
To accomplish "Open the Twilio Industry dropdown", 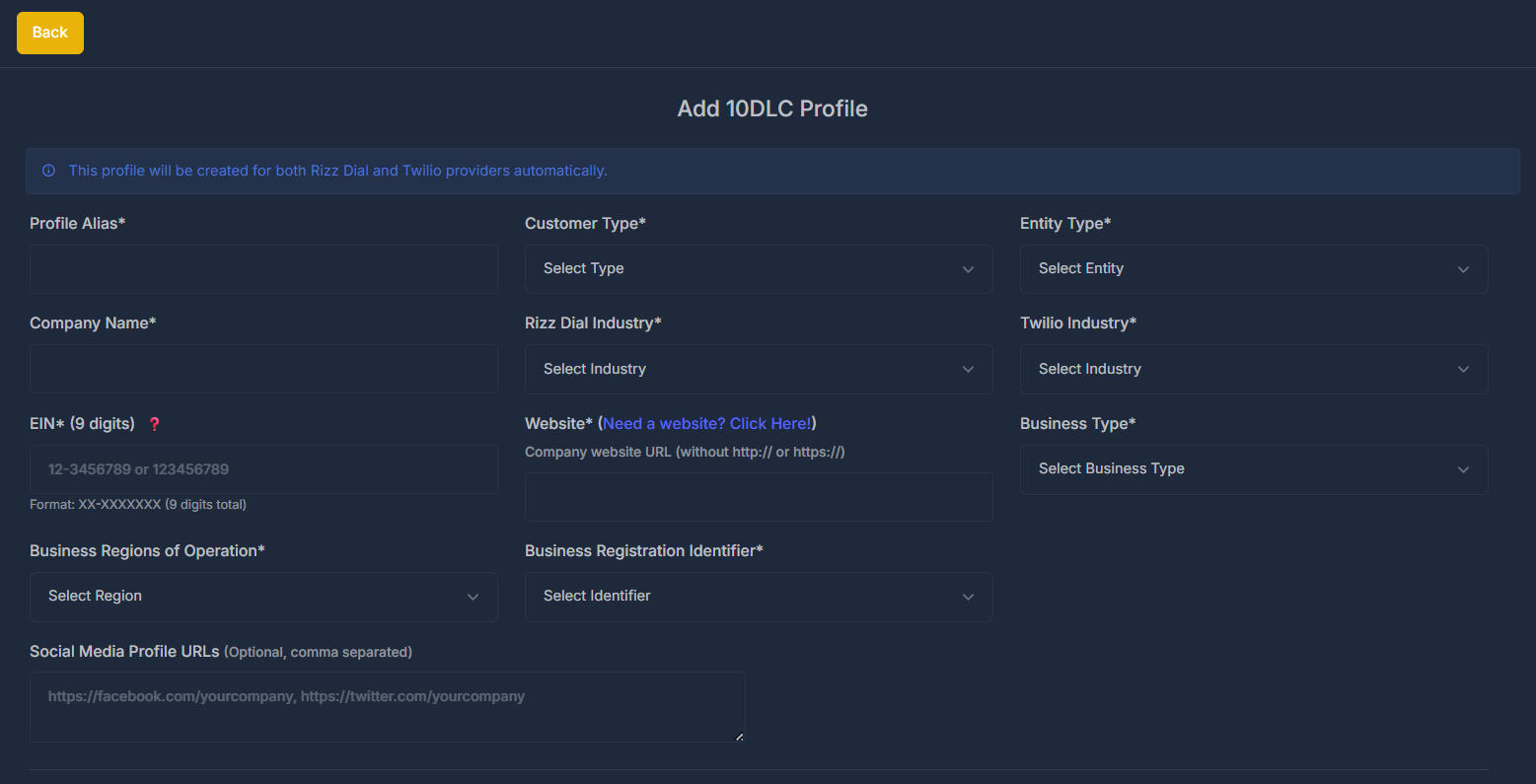I will pos(1254,369).
